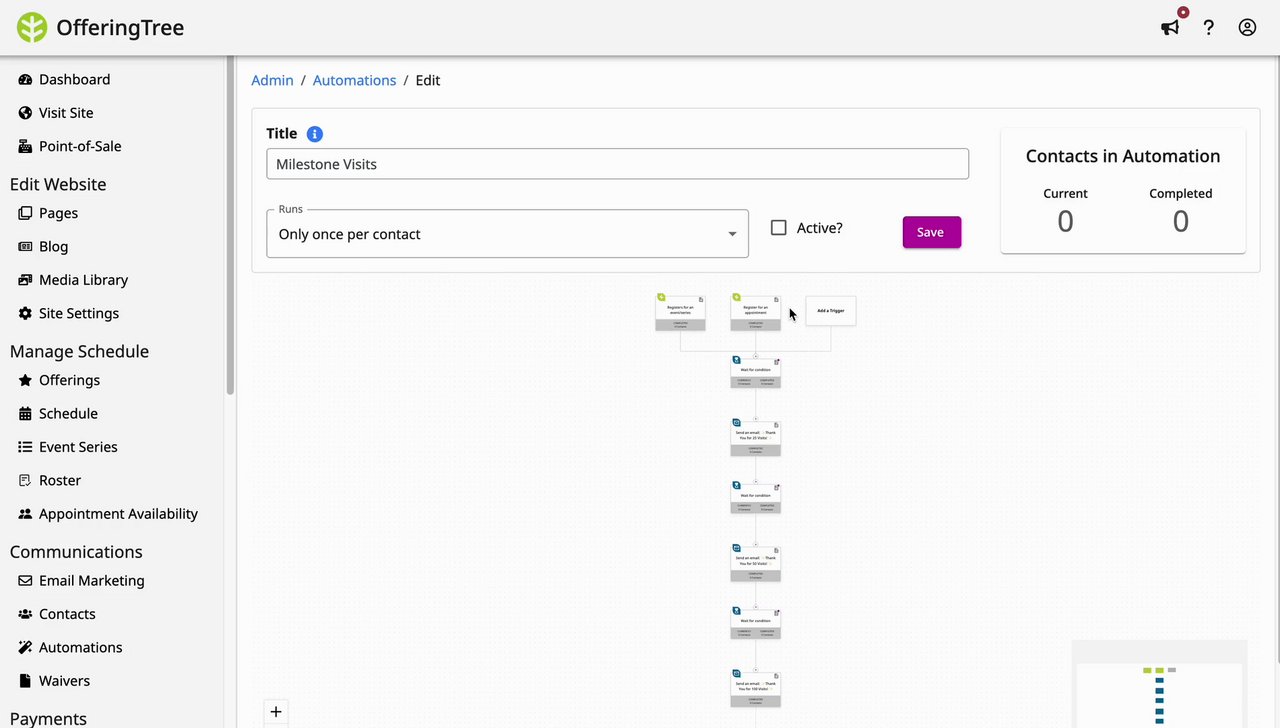Image resolution: width=1280 pixels, height=728 pixels.
Task: Open Point-of-Sale from the sidebar
Action: (x=80, y=146)
